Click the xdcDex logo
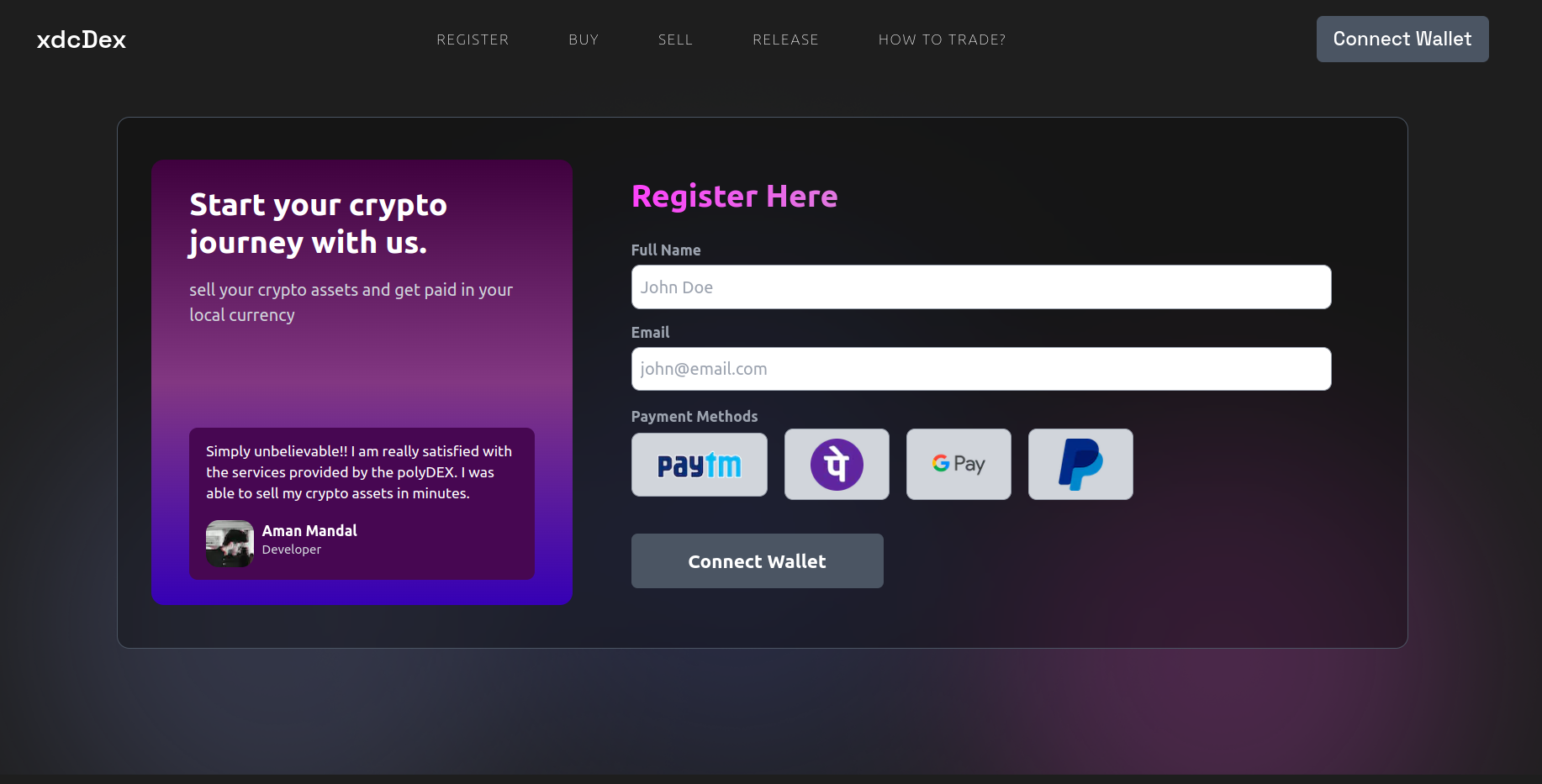 point(82,39)
